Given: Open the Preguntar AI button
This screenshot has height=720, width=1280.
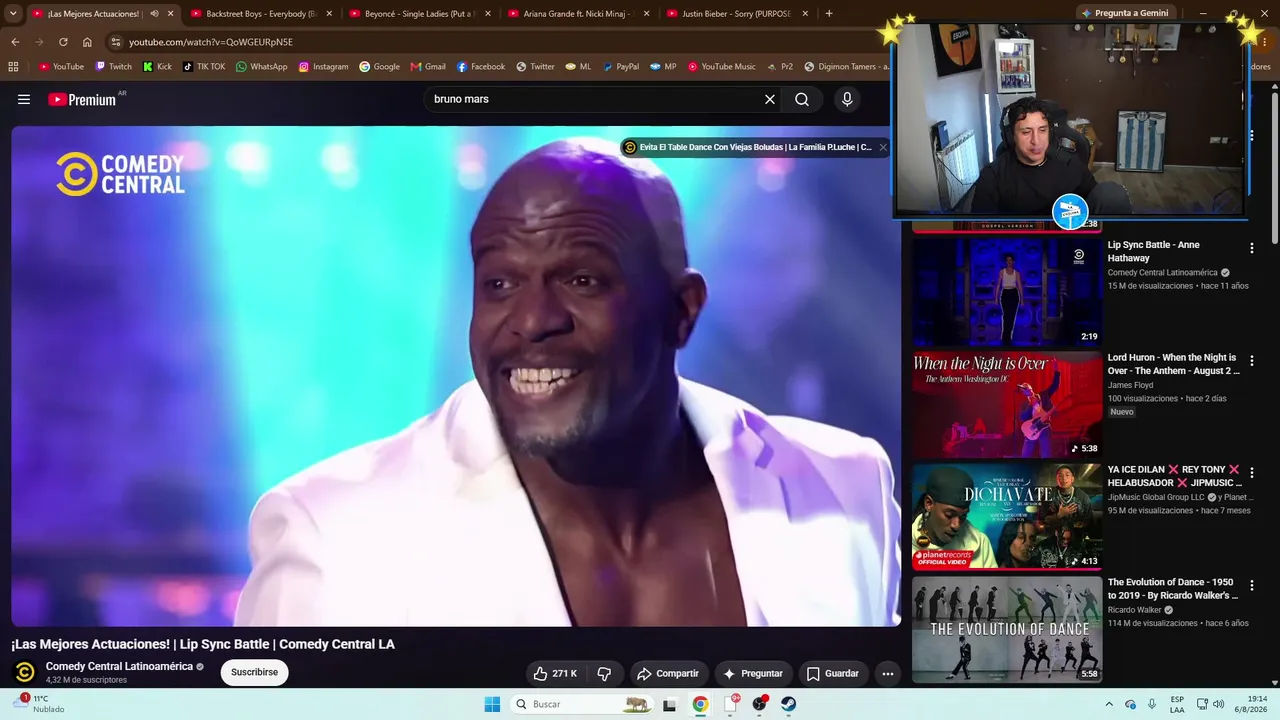Looking at the screenshot, I should (753, 673).
